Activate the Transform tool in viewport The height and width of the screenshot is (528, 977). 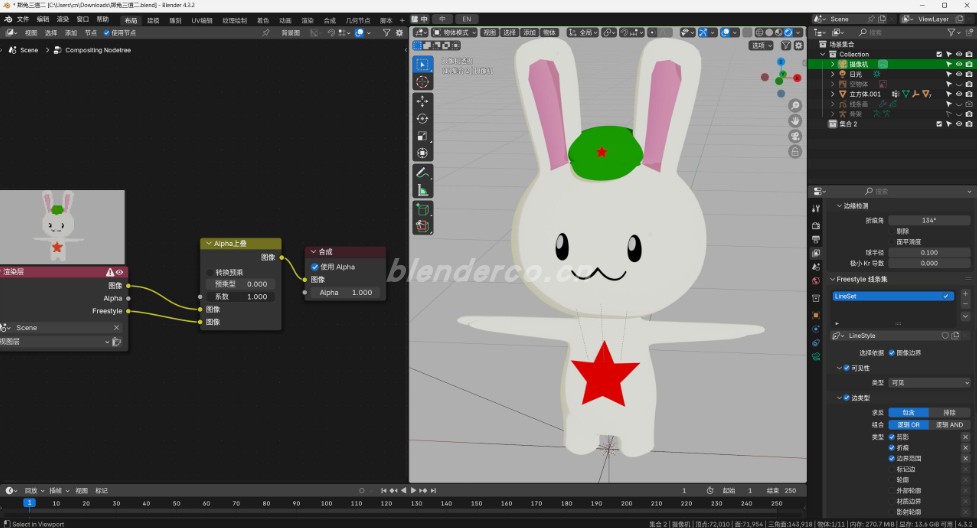[422, 153]
